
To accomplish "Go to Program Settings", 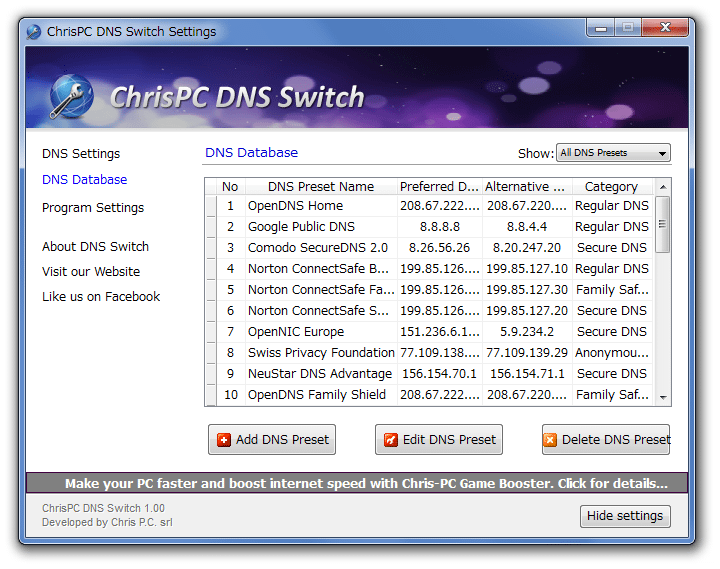I will coord(93,208).
